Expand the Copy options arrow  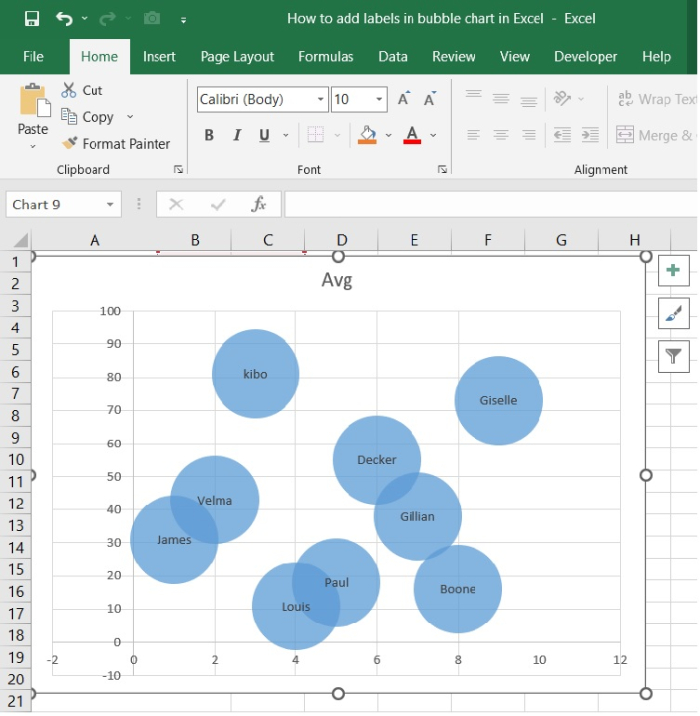(x=130, y=117)
